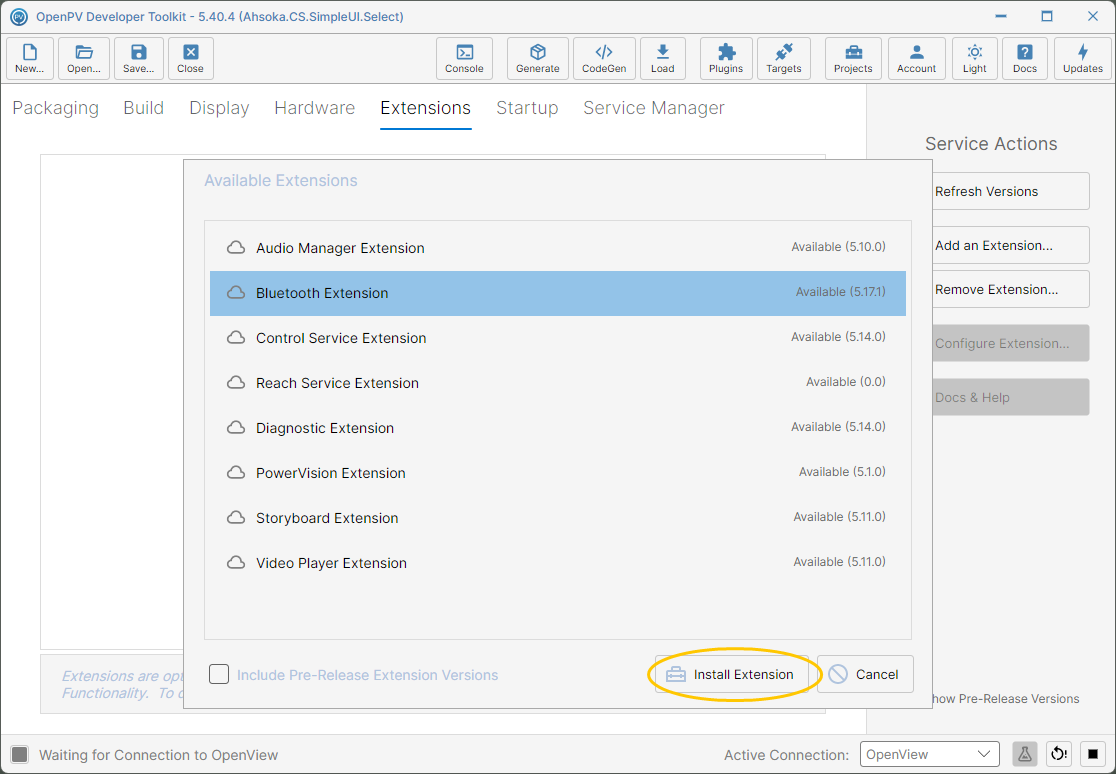Enable Include Pre-Release Extension Versions checkbox
The image size is (1116, 774).
click(219, 674)
